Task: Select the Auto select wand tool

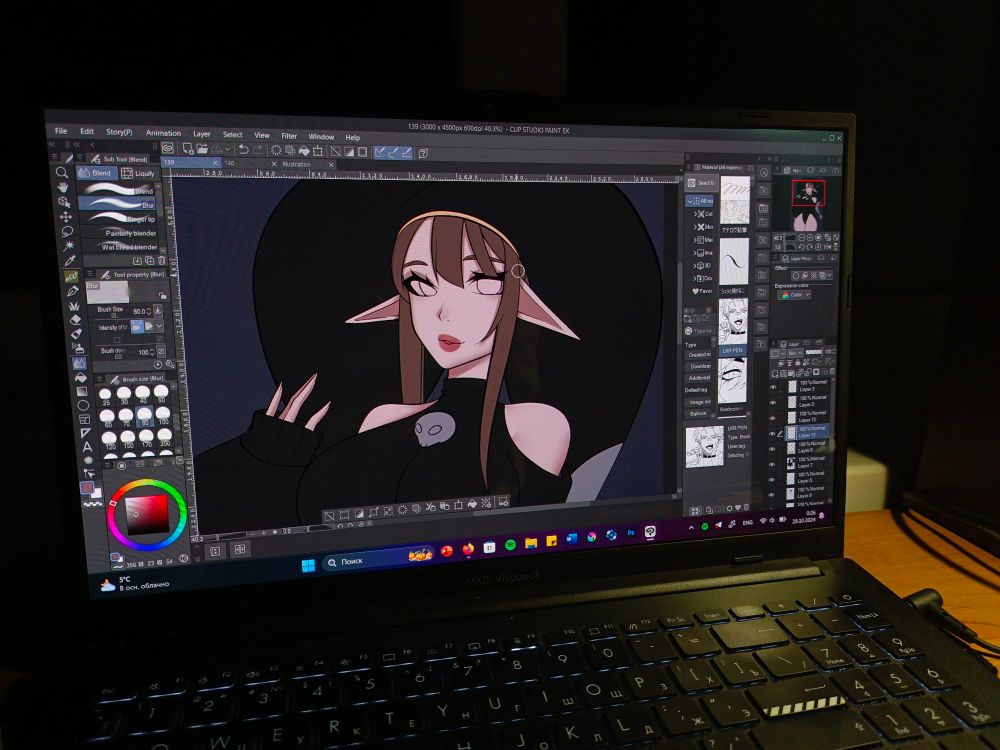Action: point(68,246)
